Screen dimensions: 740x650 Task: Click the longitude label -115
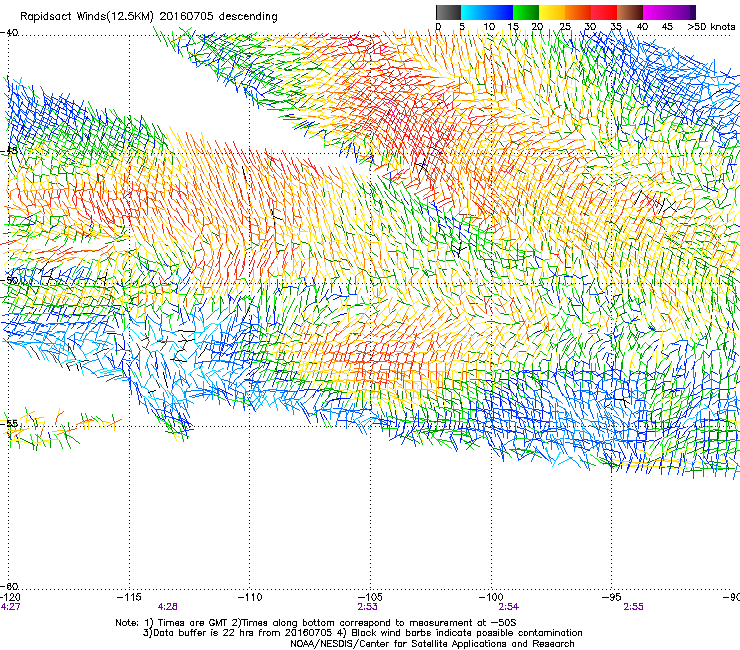click(129, 597)
